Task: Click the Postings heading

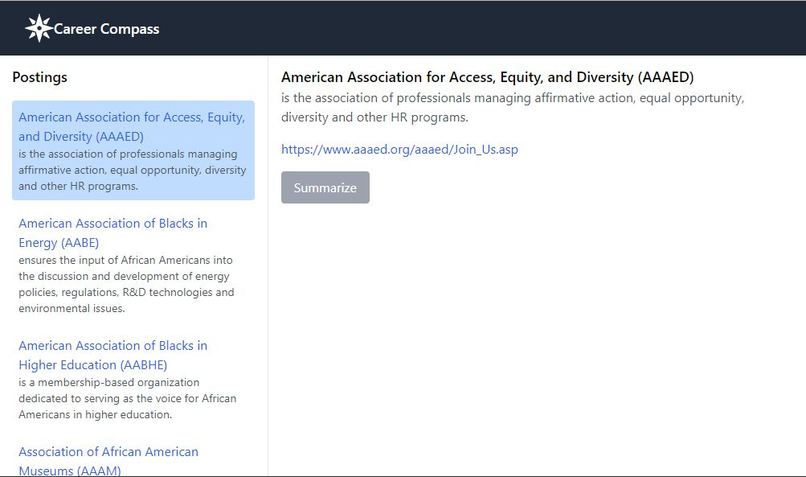Action: (x=40, y=77)
